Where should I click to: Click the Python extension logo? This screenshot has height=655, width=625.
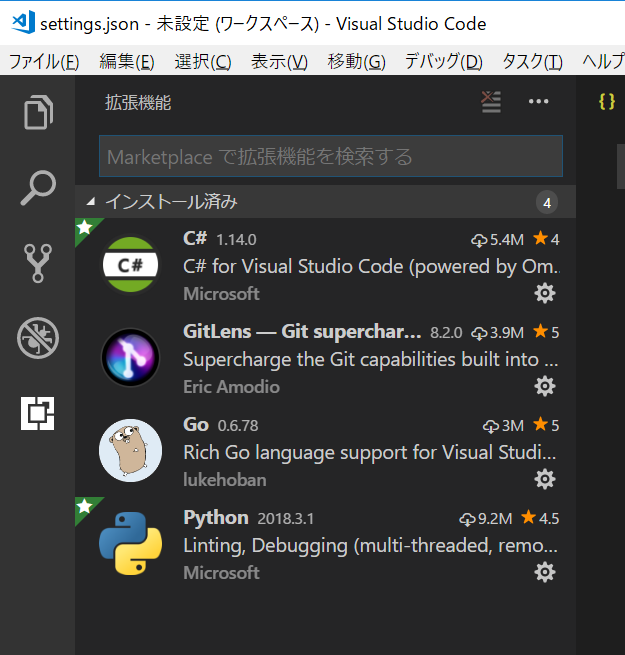click(x=131, y=543)
